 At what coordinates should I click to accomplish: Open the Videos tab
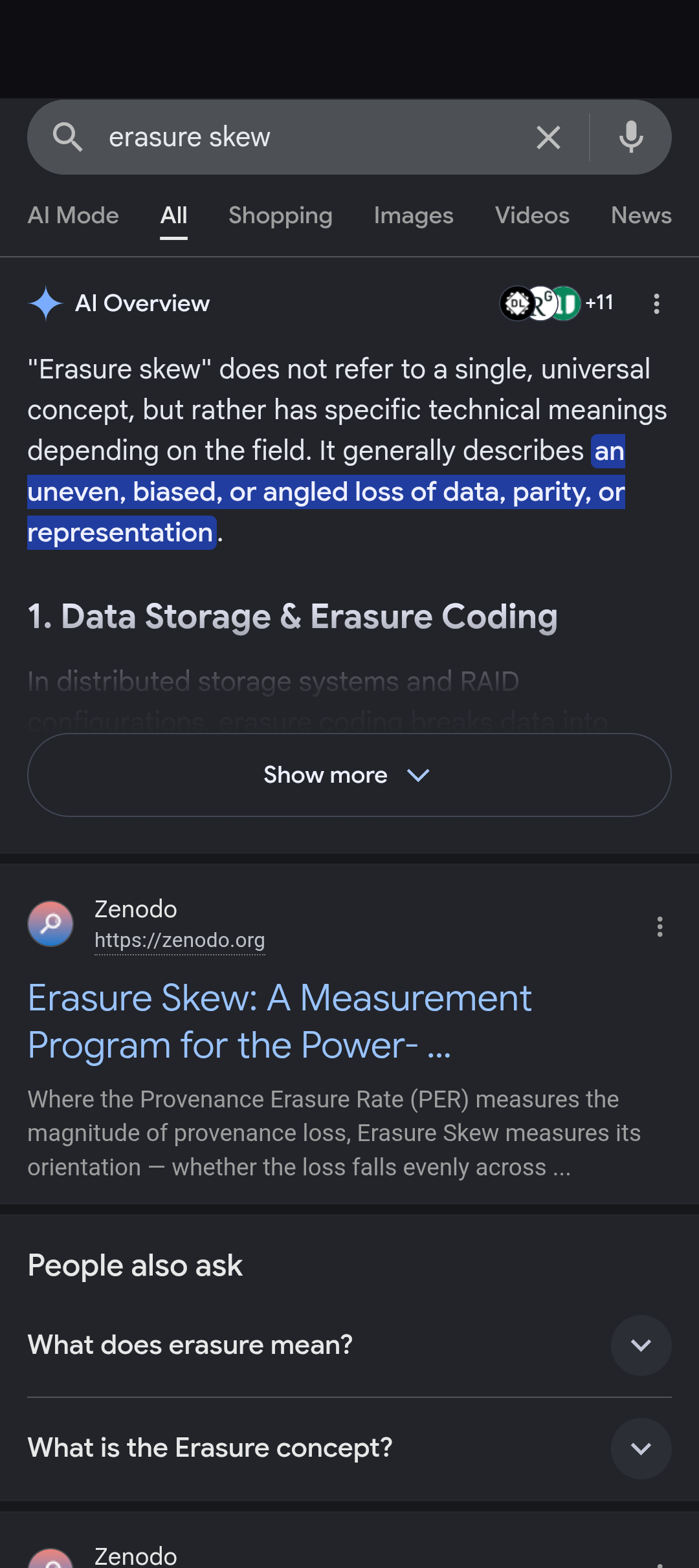(532, 215)
